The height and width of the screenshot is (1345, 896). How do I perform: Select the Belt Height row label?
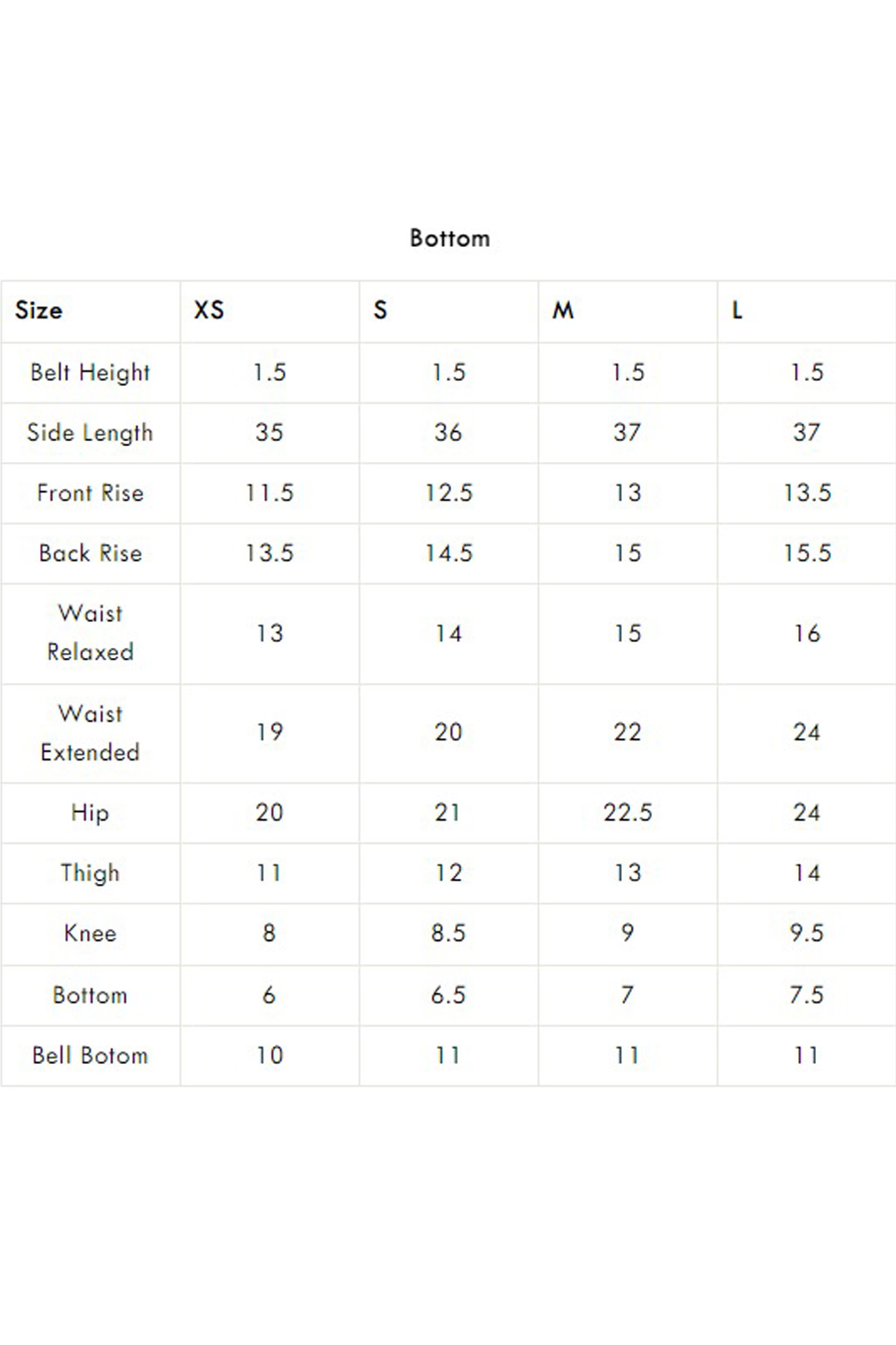coord(90,372)
